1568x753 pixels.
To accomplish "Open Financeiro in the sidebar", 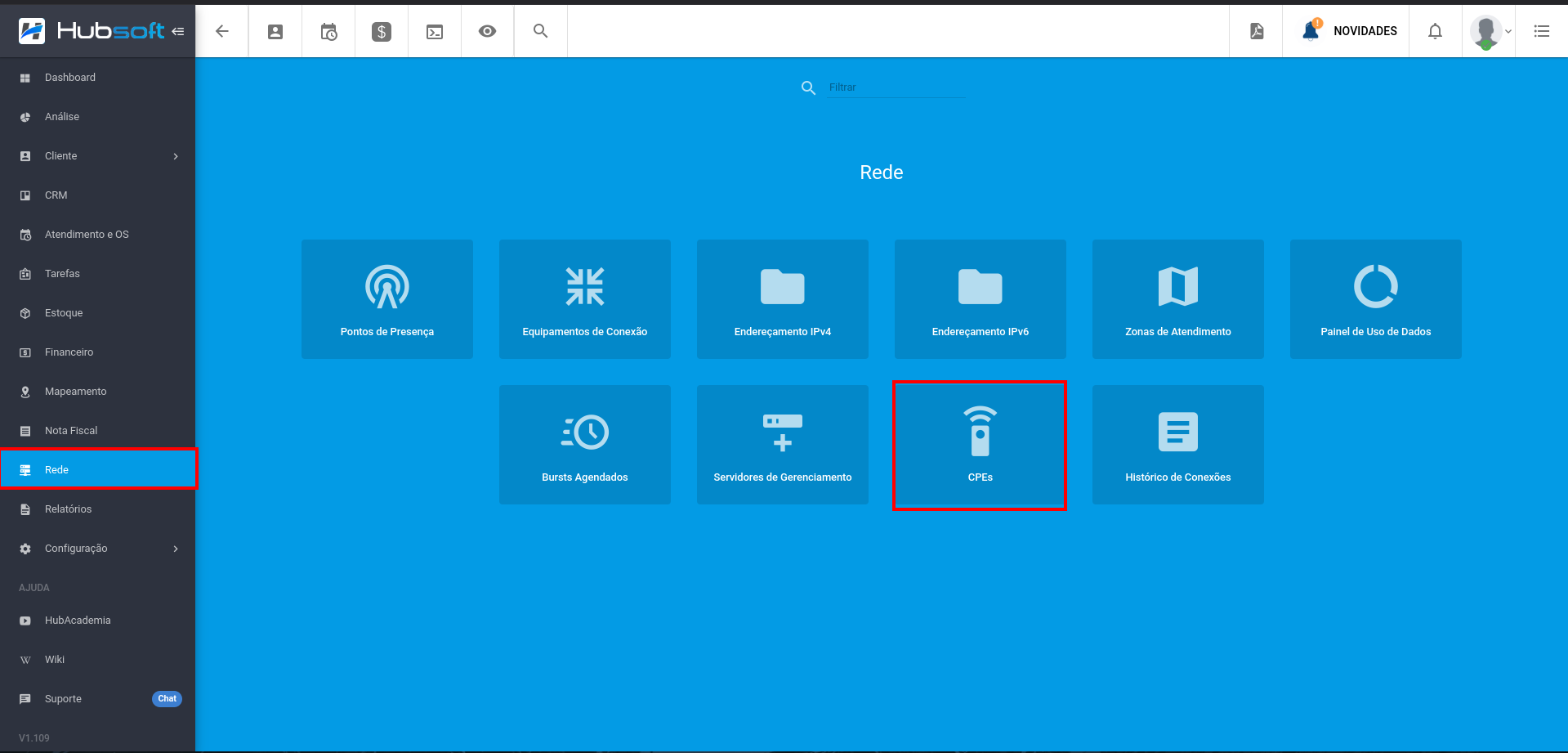I will coord(98,352).
